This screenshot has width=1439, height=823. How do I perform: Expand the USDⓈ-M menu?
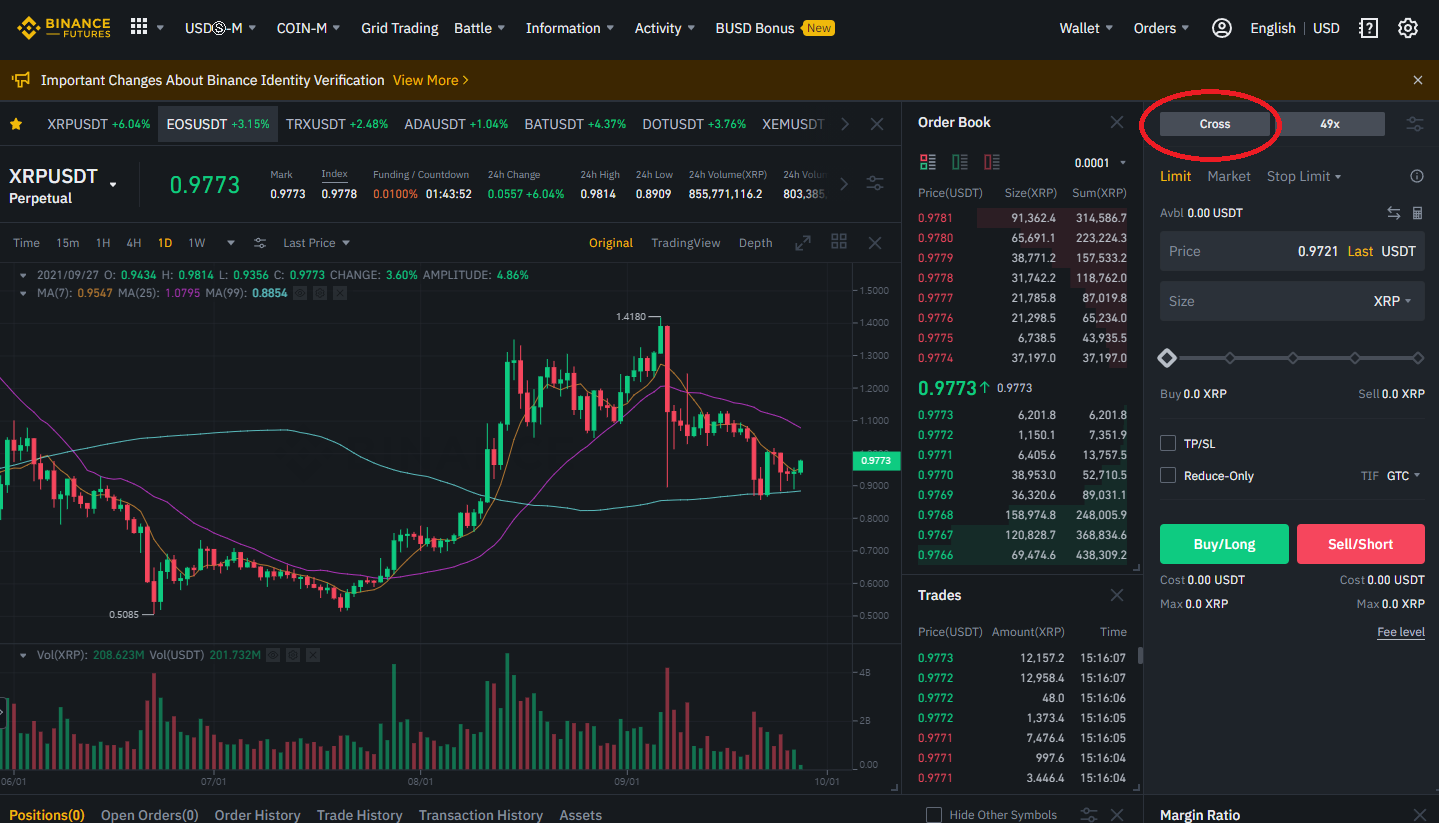tap(220, 28)
